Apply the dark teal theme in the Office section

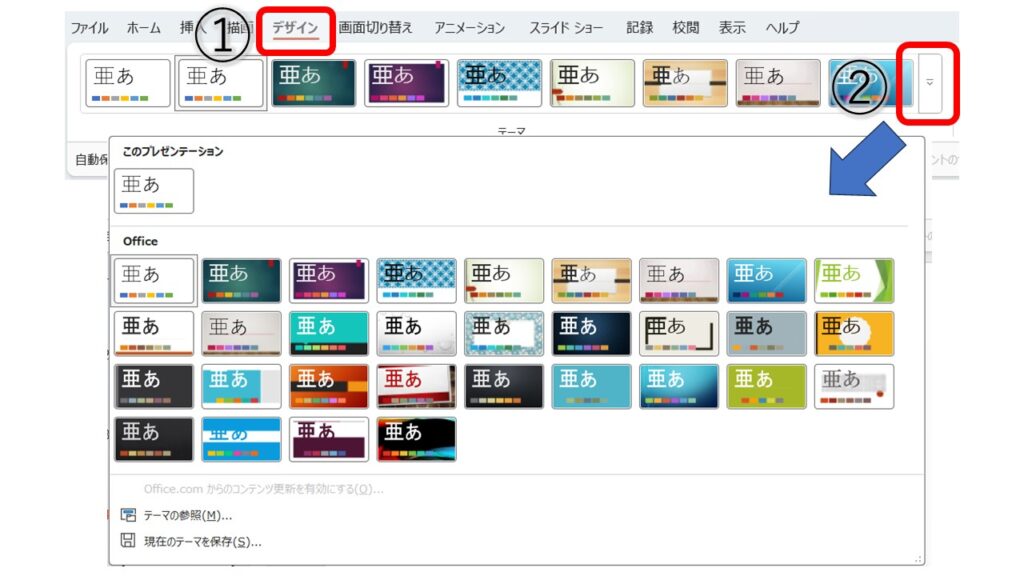click(x=241, y=281)
